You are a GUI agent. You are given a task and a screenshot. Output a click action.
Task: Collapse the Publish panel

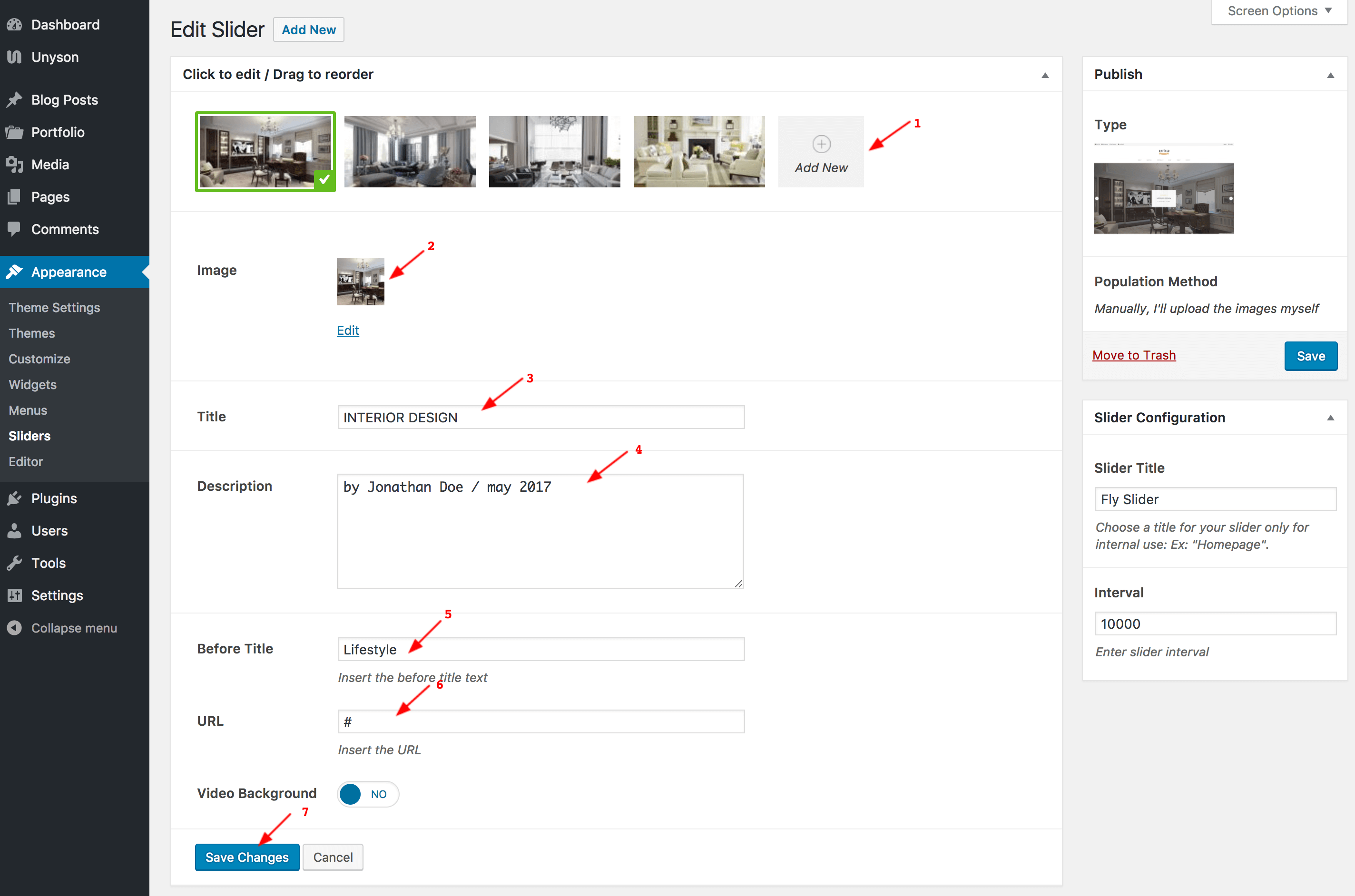pos(1330,75)
